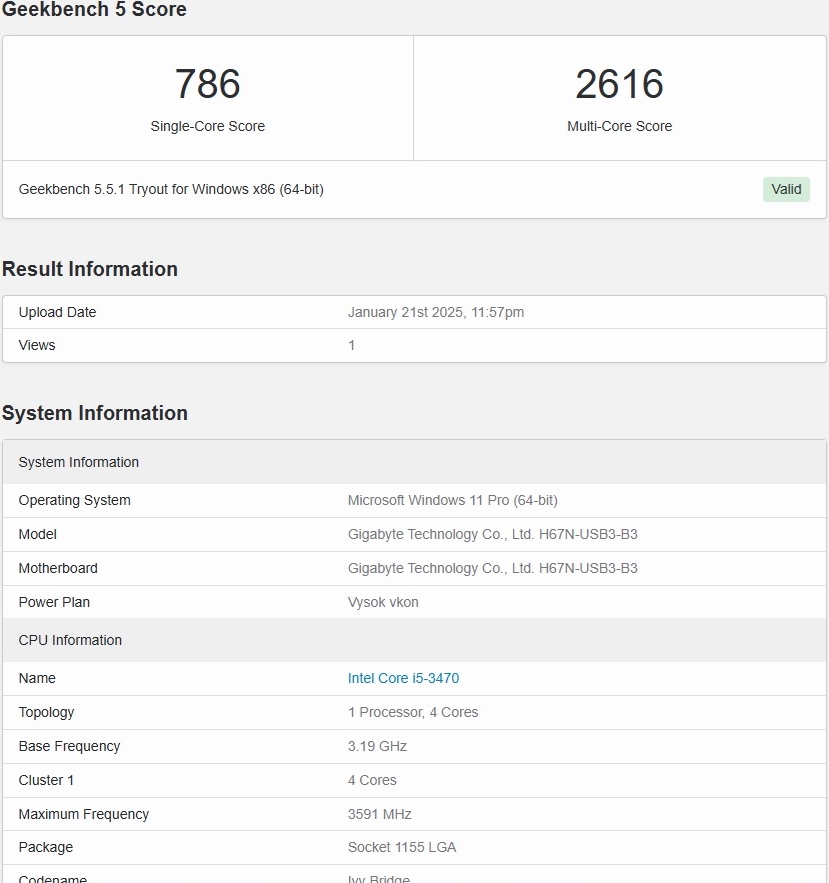Image resolution: width=829 pixels, height=883 pixels.
Task: Click the Model row's Gigabyte H67N-USB3-B3 value
Action: [x=492, y=534]
